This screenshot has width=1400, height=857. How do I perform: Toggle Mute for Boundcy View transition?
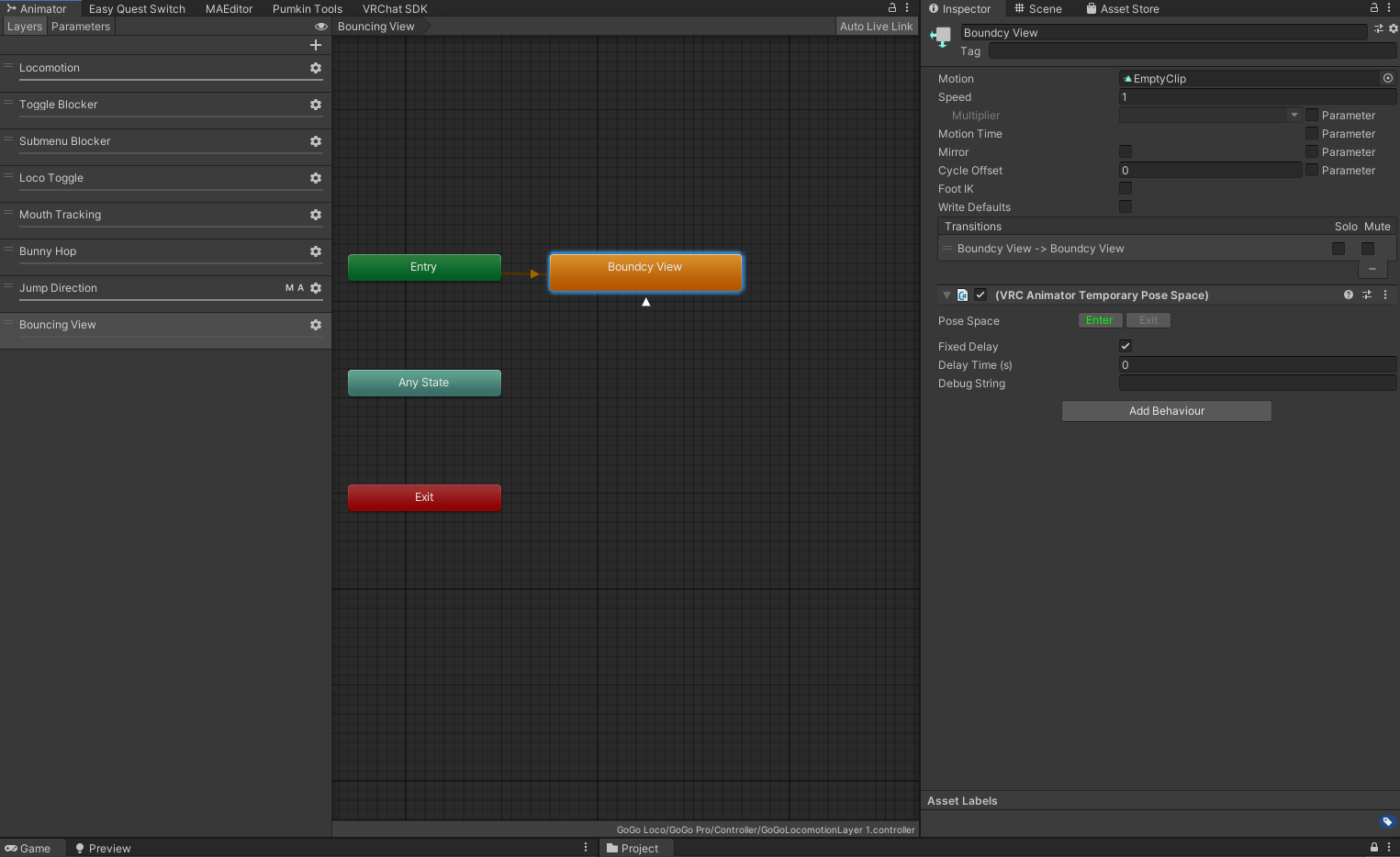(1368, 249)
